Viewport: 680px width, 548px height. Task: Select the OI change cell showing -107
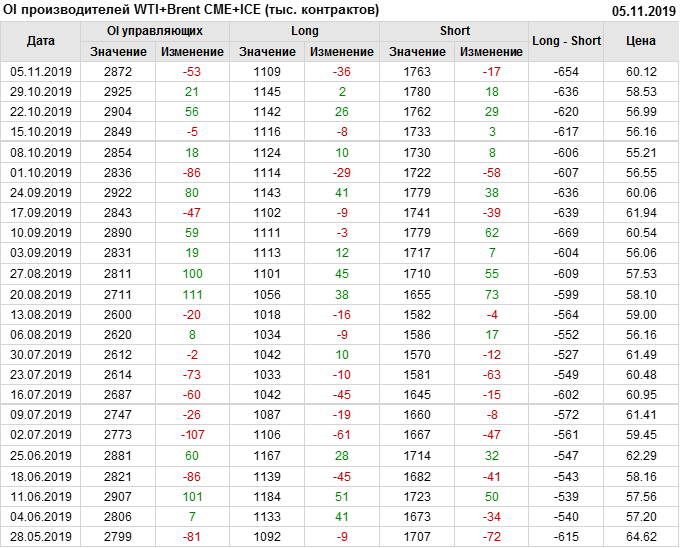click(192, 435)
